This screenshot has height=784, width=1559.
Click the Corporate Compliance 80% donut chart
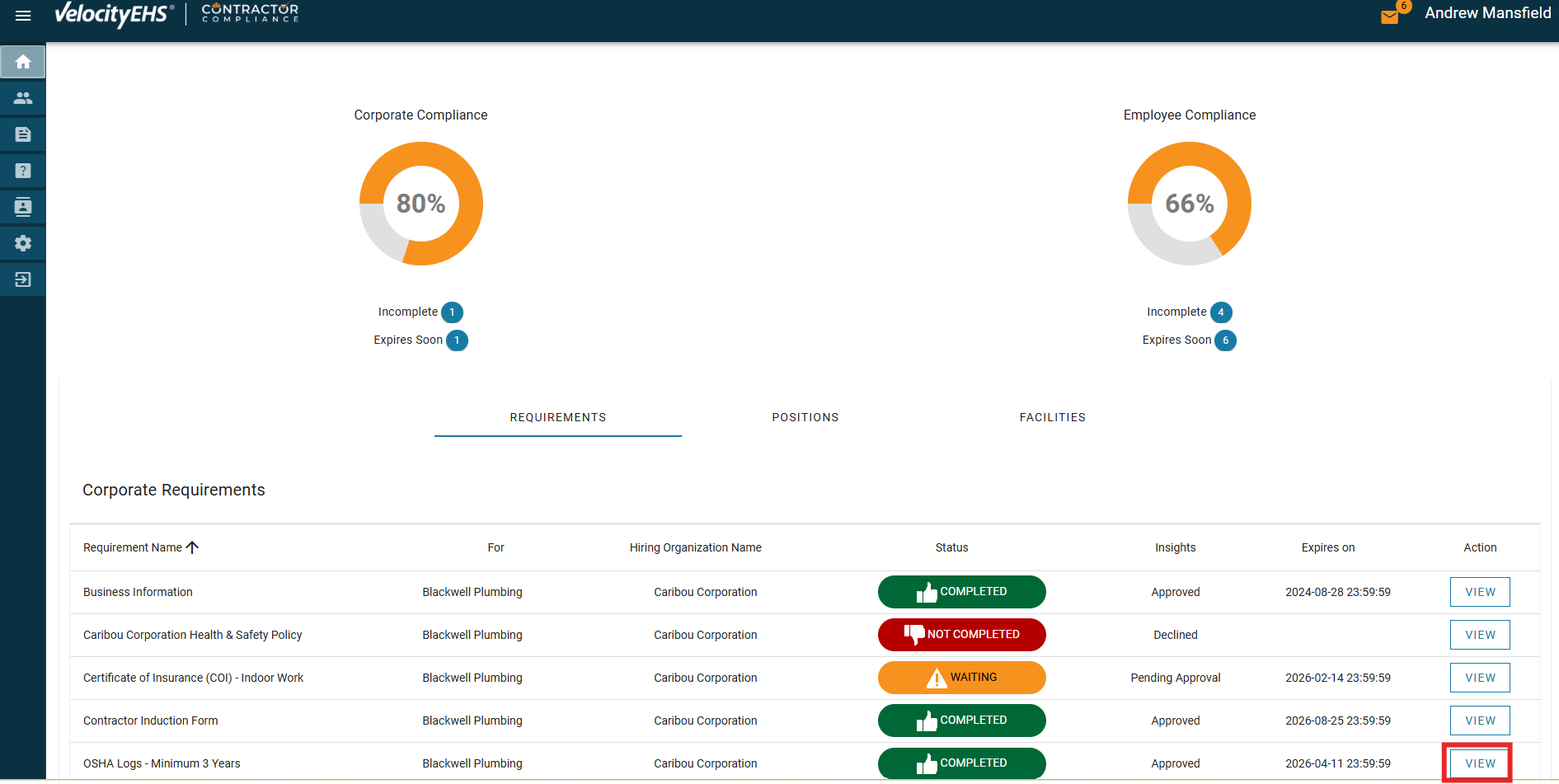(420, 204)
